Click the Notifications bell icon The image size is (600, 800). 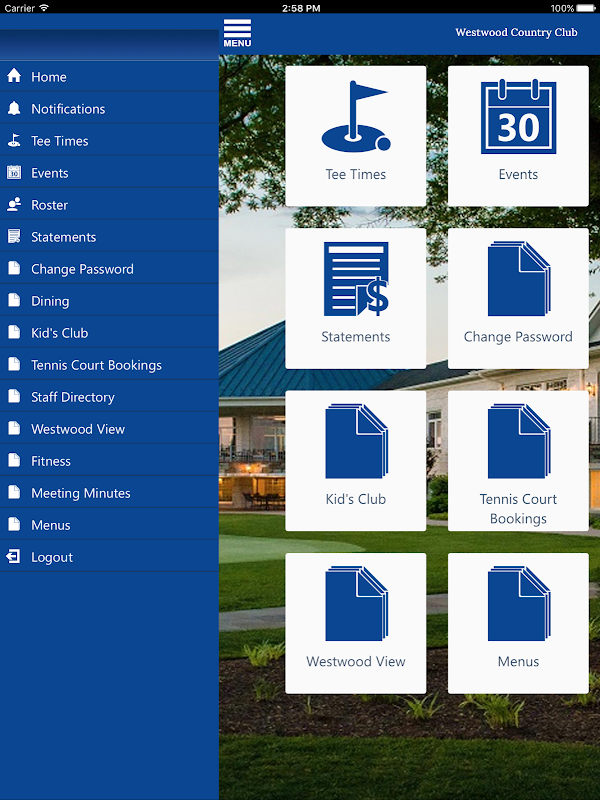click(x=14, y=108)
